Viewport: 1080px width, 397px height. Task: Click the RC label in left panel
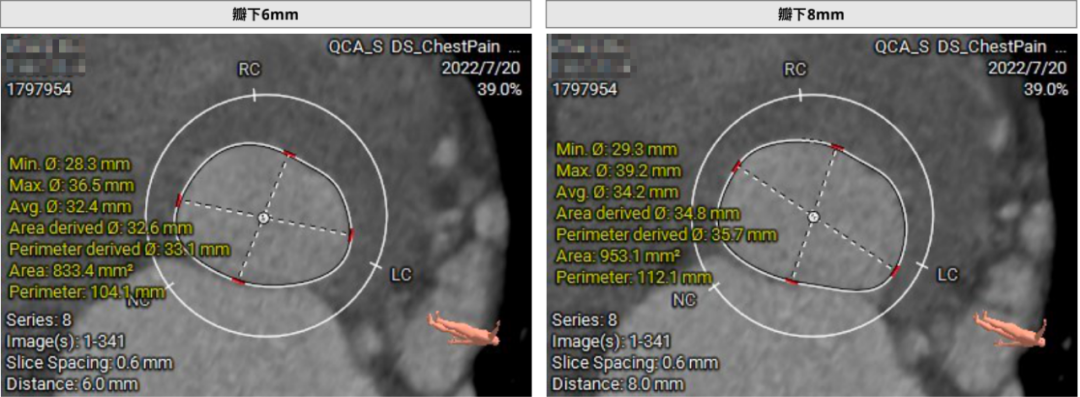click(249, 70)
